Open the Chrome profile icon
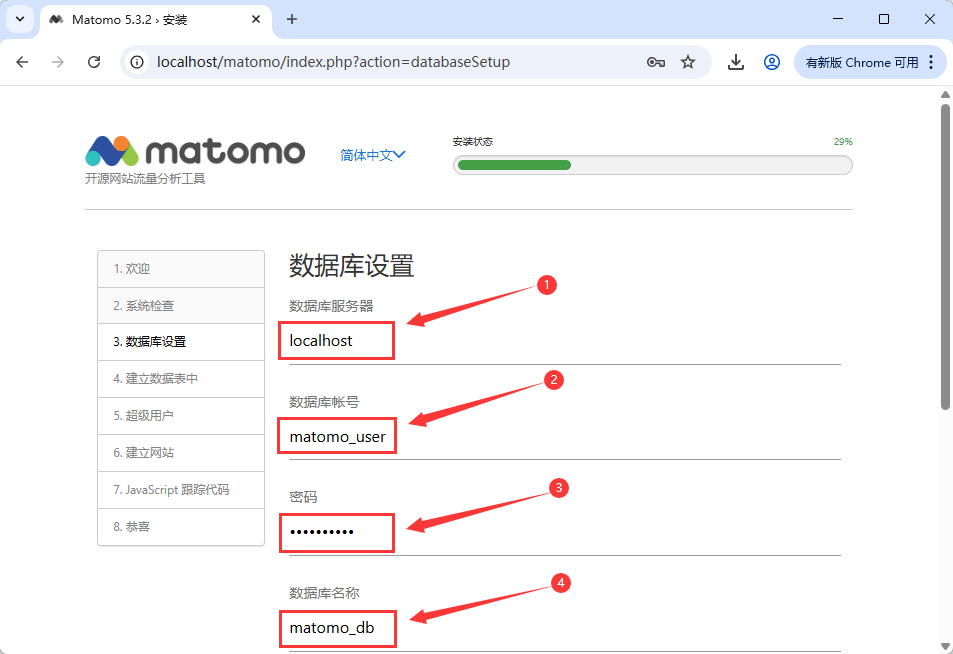 (772, 62)
